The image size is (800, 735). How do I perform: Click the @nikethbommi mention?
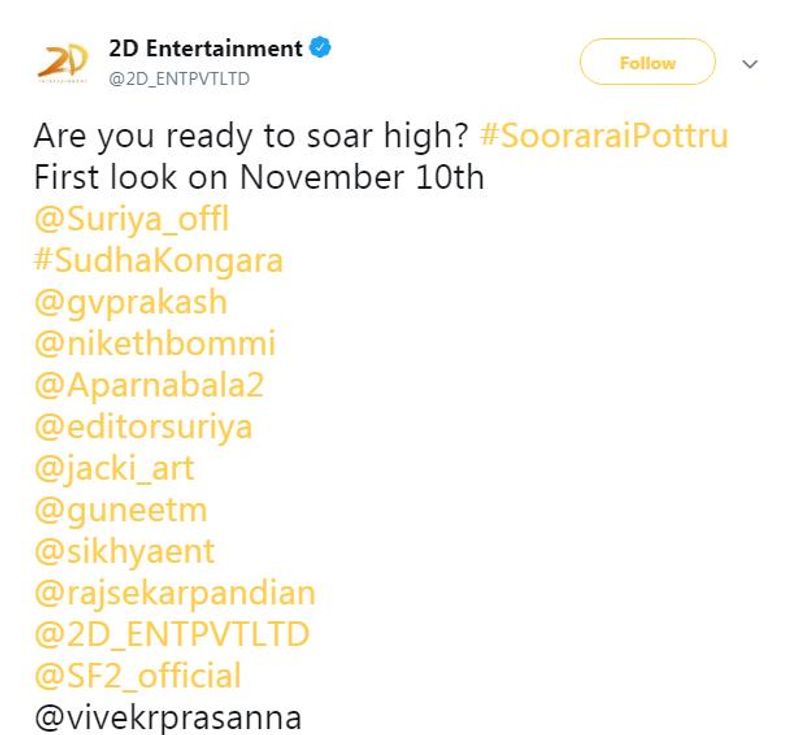[x=154, y=344]
